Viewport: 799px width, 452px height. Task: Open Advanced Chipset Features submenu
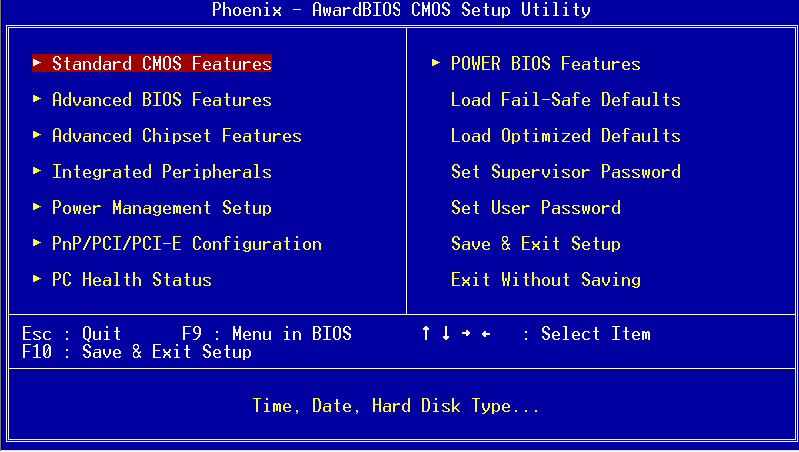[176, 136]
